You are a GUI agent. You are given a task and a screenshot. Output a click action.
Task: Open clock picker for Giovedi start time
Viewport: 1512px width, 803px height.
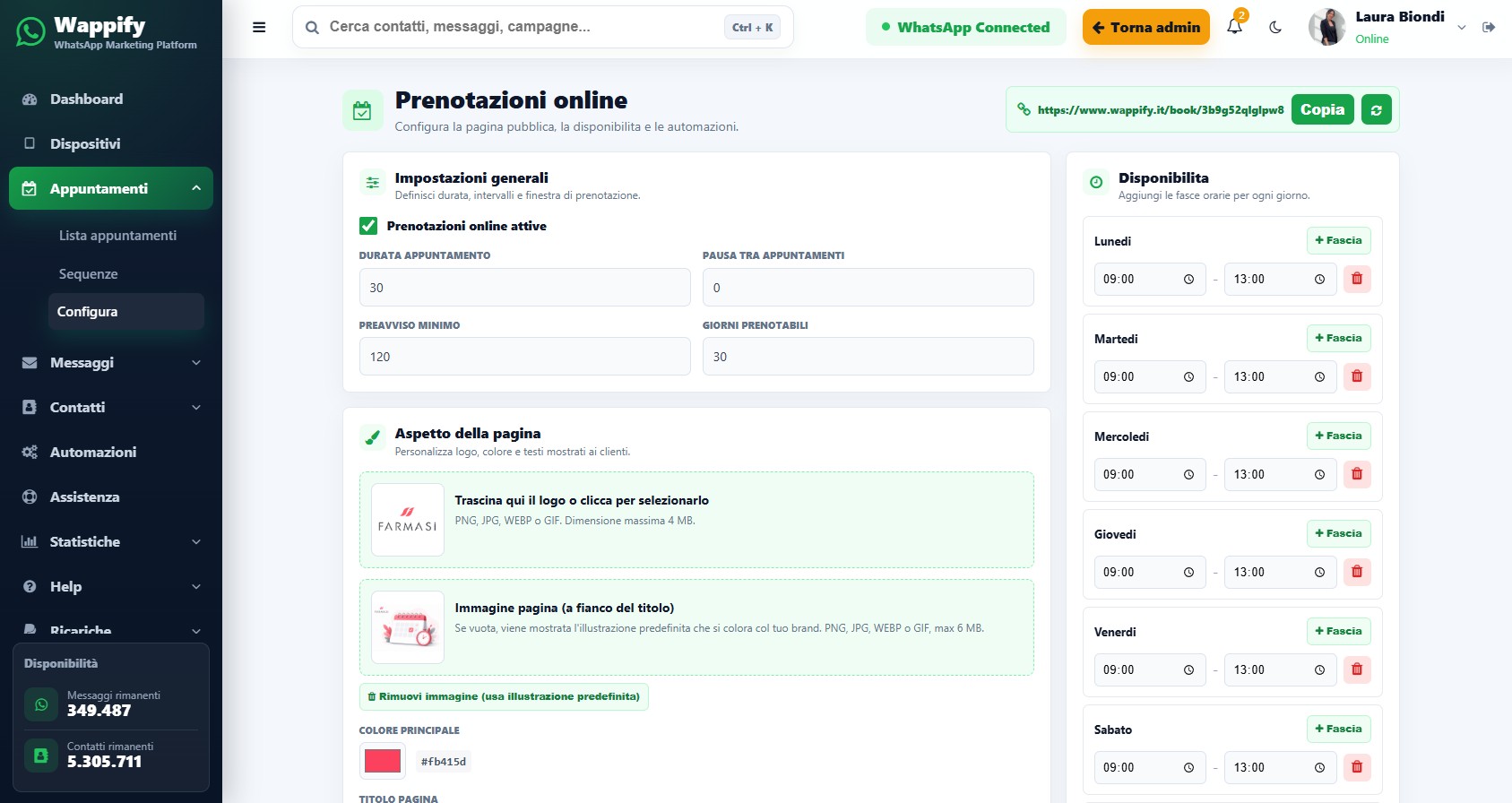(1188, 573)
